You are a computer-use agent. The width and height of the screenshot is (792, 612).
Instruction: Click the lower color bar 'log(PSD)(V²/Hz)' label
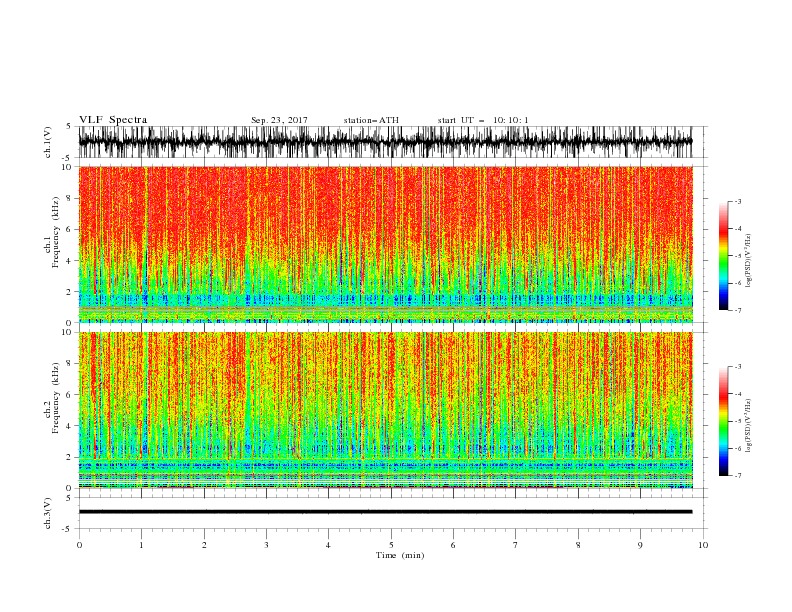coord(748,426)
